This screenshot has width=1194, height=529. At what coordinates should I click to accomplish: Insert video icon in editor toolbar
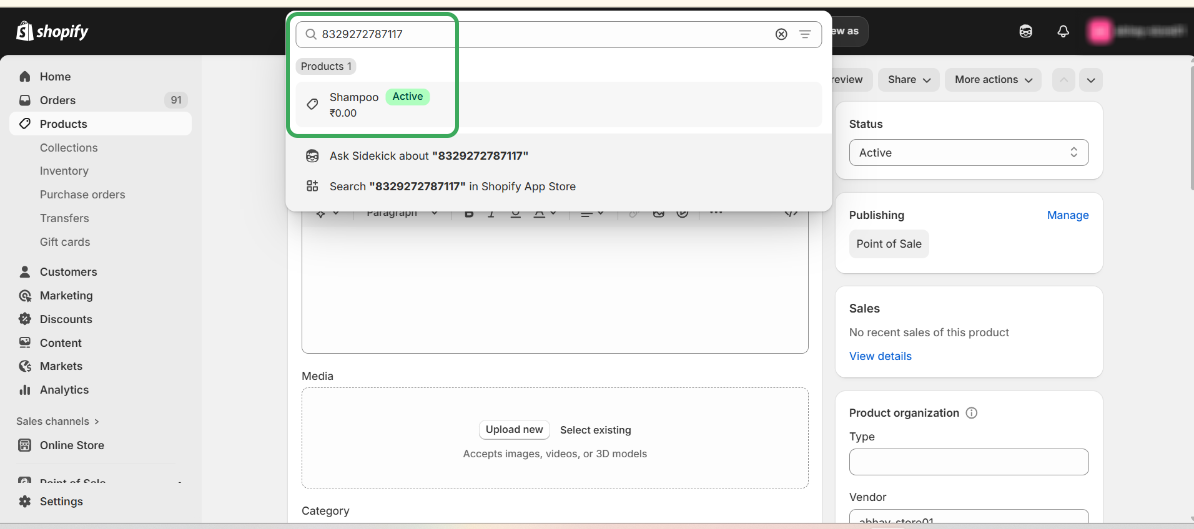pos(682,213)
